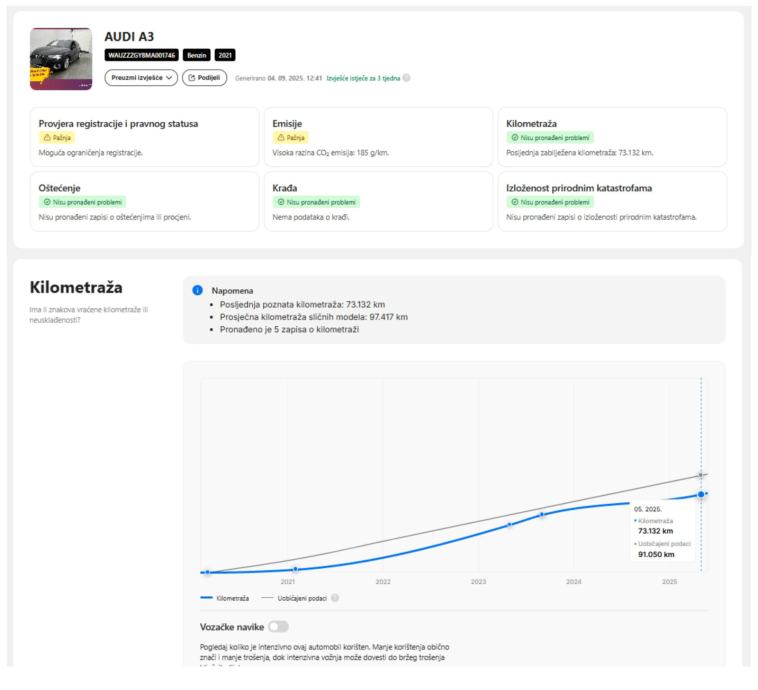Toggle the Kilometraža series in chart legend

pos(226,598)
